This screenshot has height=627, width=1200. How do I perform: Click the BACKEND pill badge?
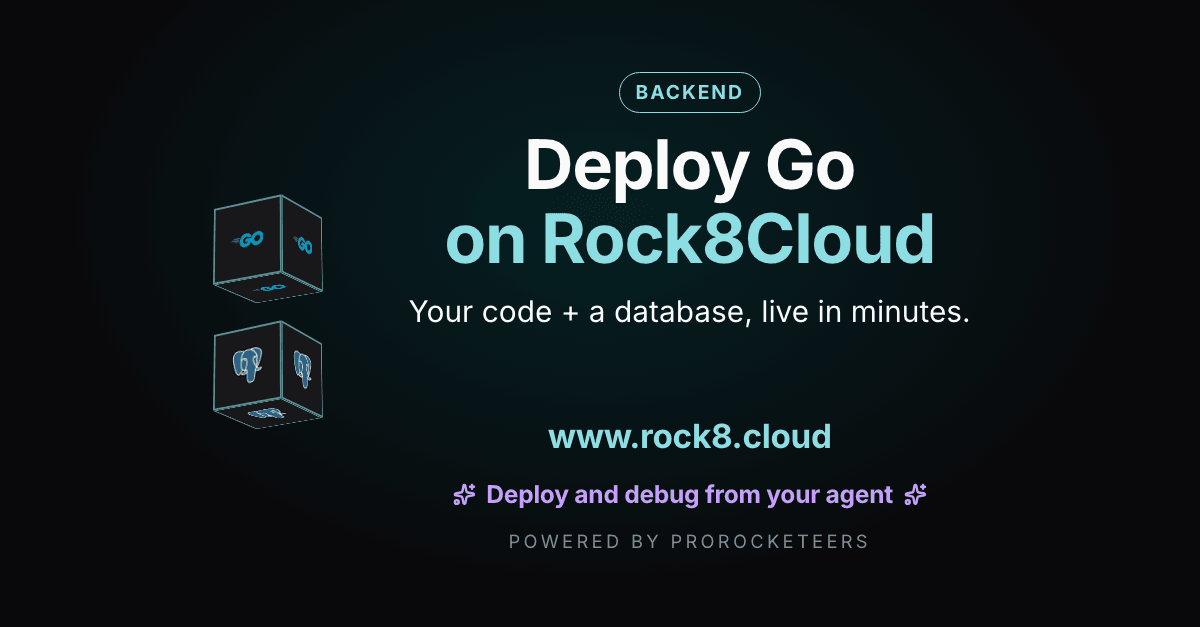690,93
